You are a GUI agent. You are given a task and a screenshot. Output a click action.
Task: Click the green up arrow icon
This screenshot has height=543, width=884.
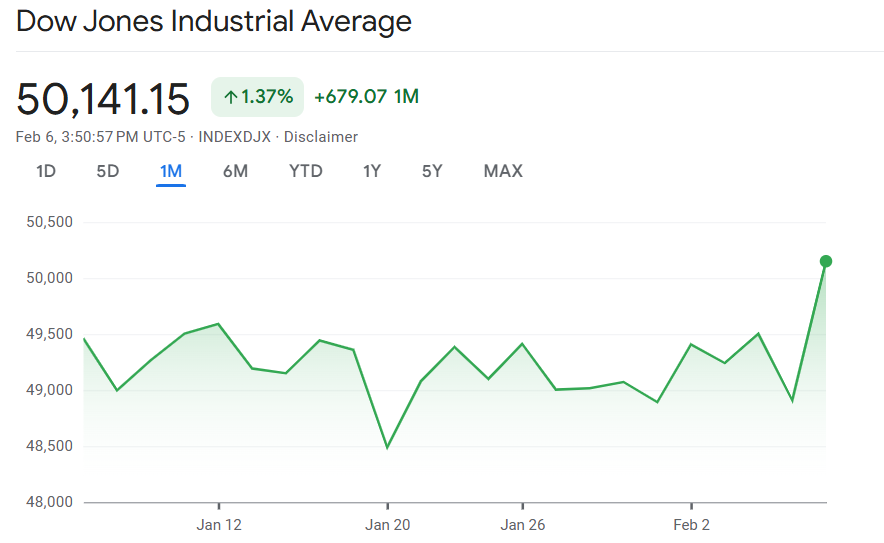click(x=230, y=97)
